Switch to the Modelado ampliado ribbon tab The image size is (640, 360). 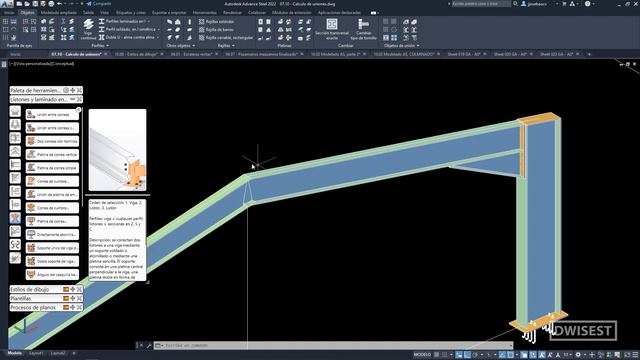[x=58, y=13]
